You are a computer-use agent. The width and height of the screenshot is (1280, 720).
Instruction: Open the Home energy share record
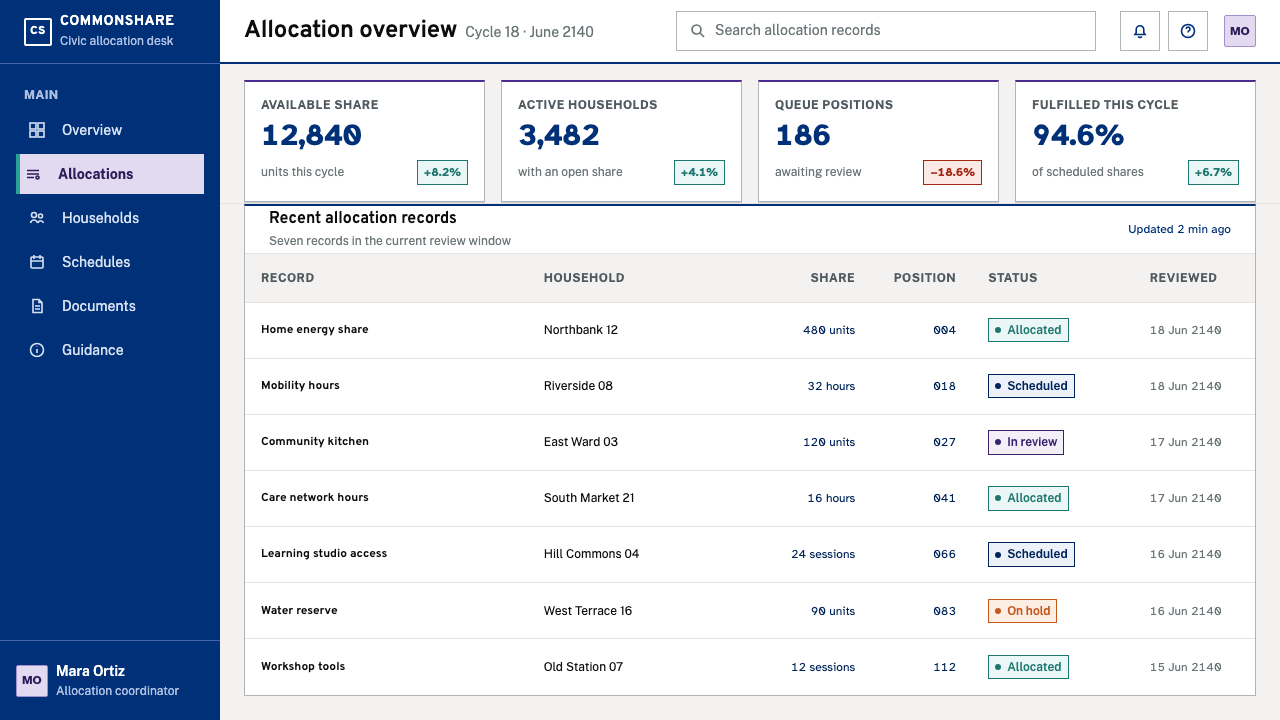click(750, 330)
